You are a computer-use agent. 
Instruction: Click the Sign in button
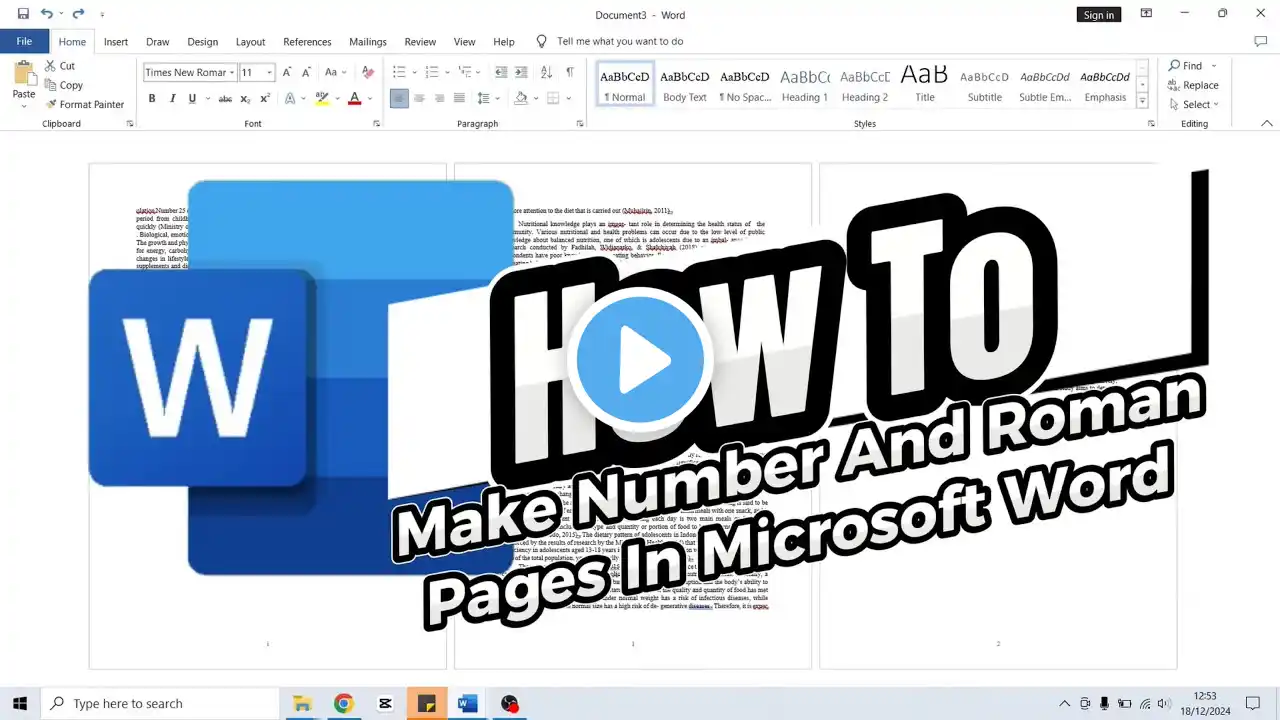coord(1098,14)
